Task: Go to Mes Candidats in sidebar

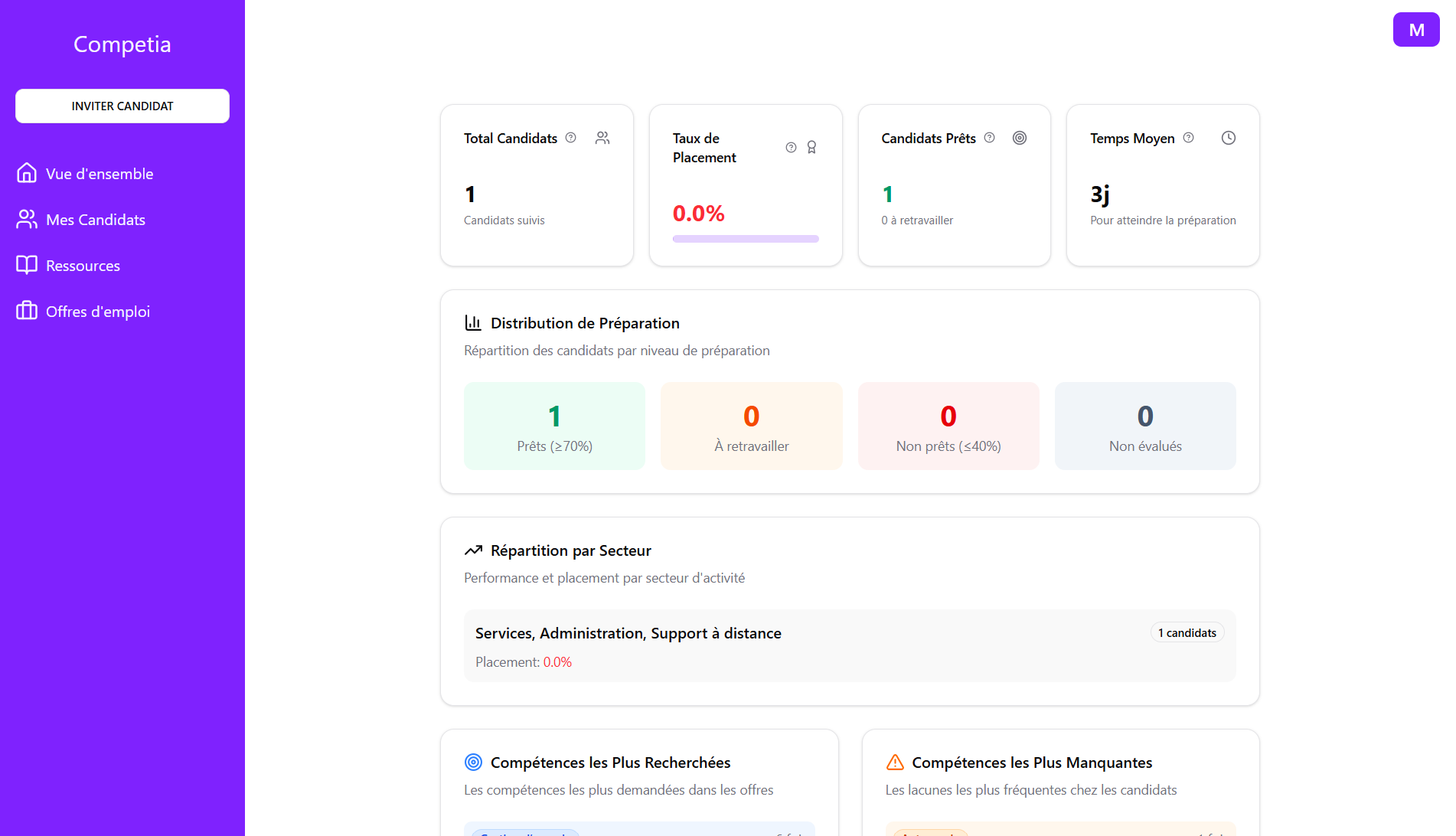Action: (x=95, y=220)
